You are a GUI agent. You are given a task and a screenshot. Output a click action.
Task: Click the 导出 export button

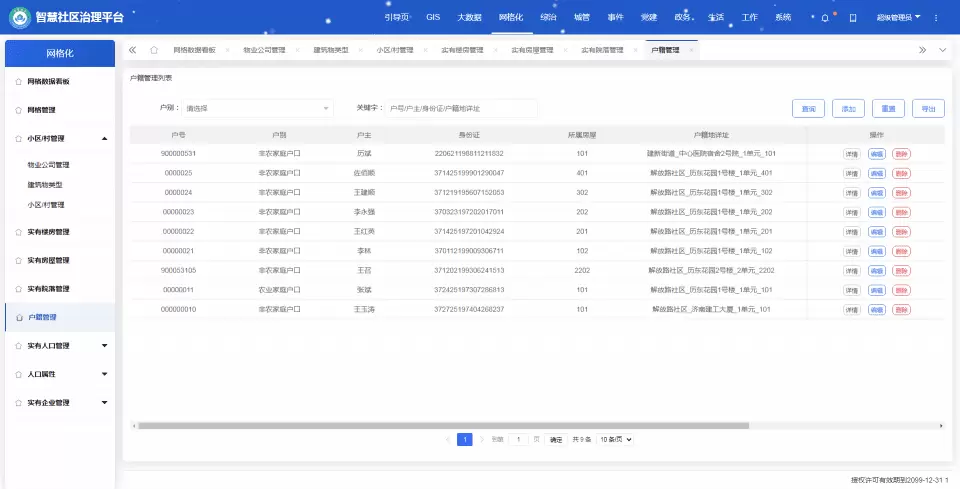[928, 108]
